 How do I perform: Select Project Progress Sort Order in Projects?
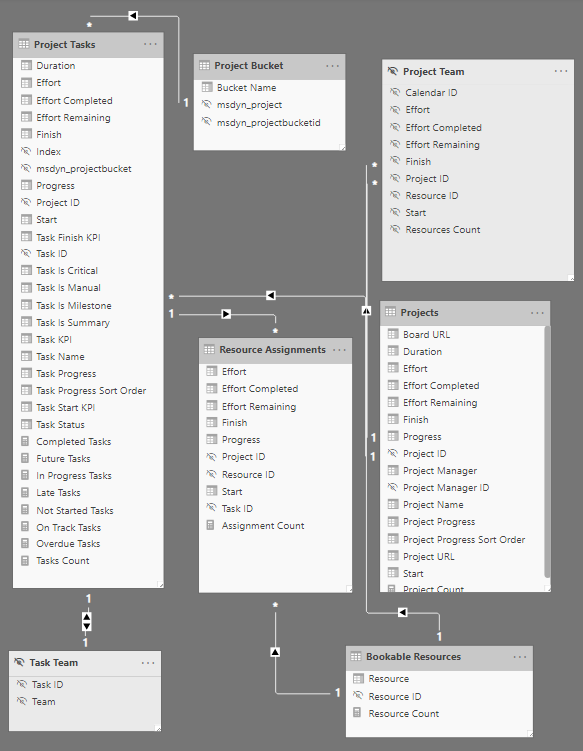coord(464,539)
